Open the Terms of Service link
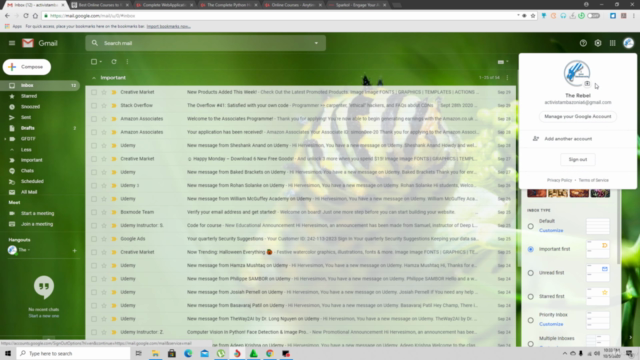 (593, 180)
